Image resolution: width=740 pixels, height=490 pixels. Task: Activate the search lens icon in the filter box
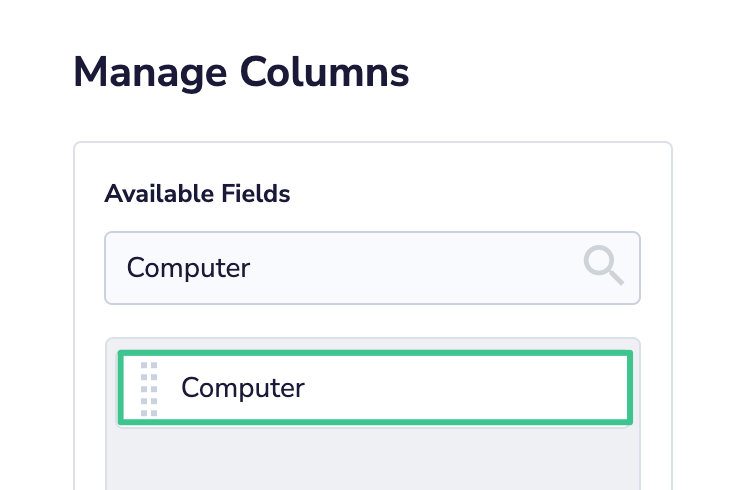click(x=604, y=265)
